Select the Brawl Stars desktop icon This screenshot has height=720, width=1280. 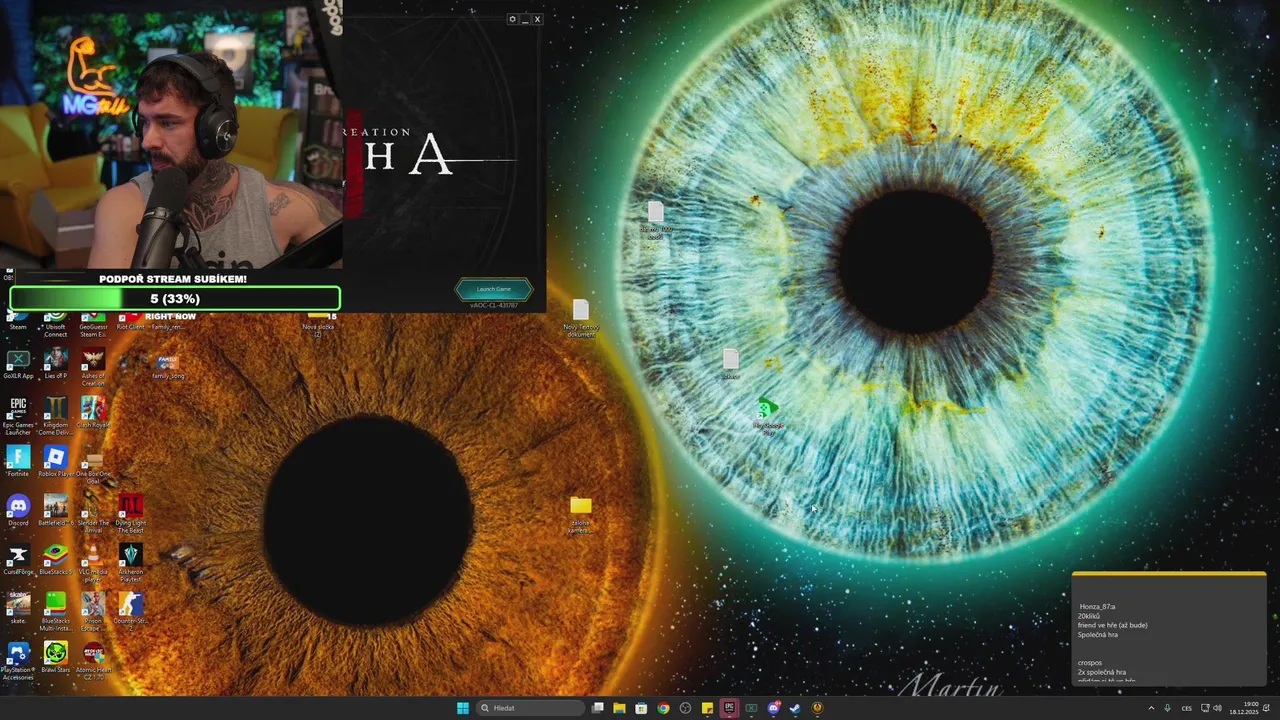pos(55,658)
